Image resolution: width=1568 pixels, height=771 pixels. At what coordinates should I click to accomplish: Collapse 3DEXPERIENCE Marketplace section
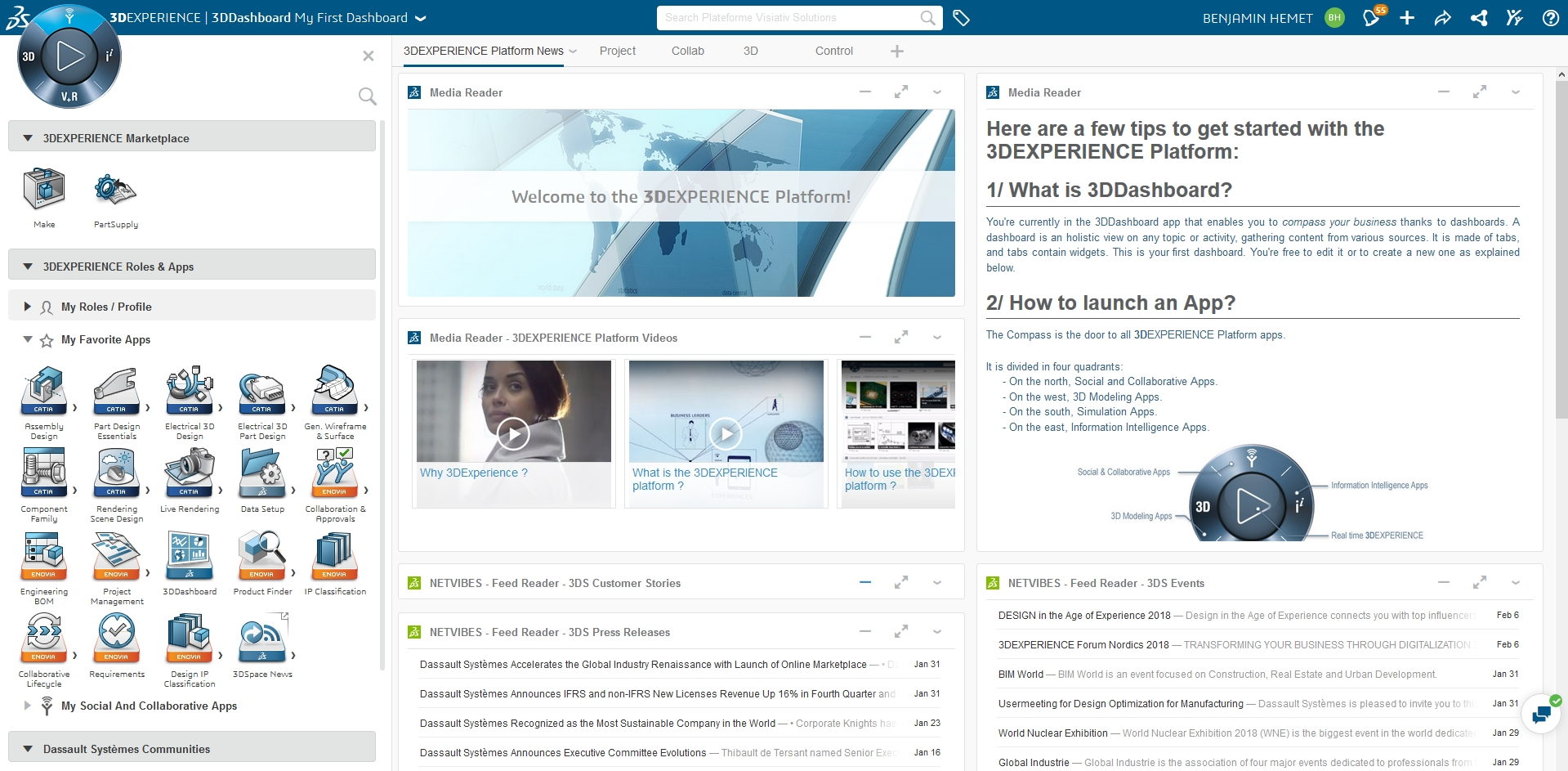click(x=28, y=138)
